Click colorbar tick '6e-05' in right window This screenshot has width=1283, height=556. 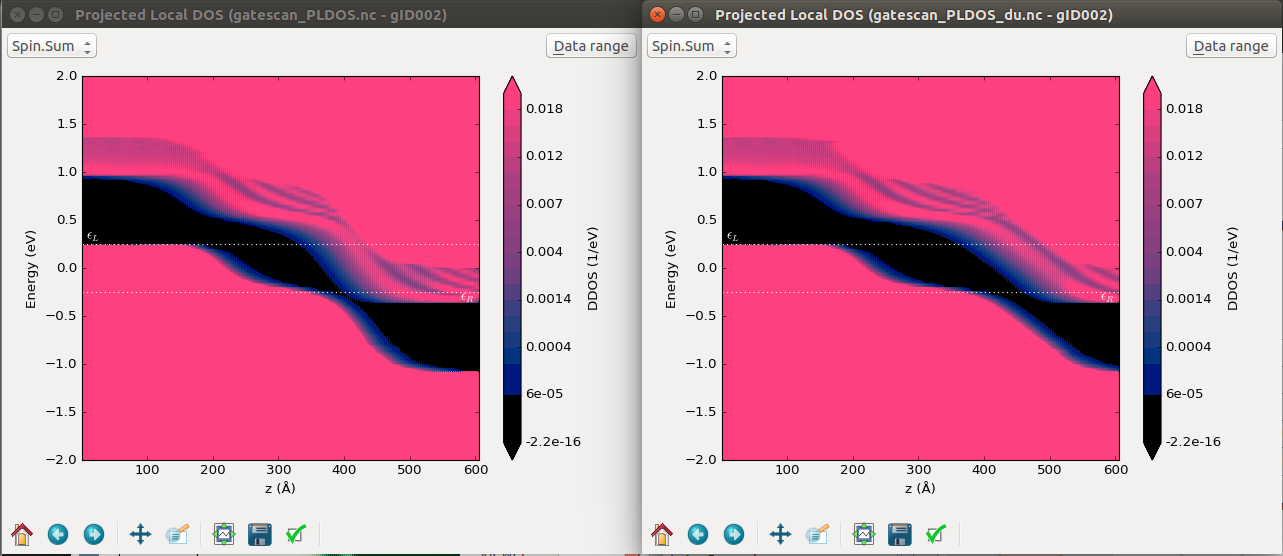(1187, 393)
